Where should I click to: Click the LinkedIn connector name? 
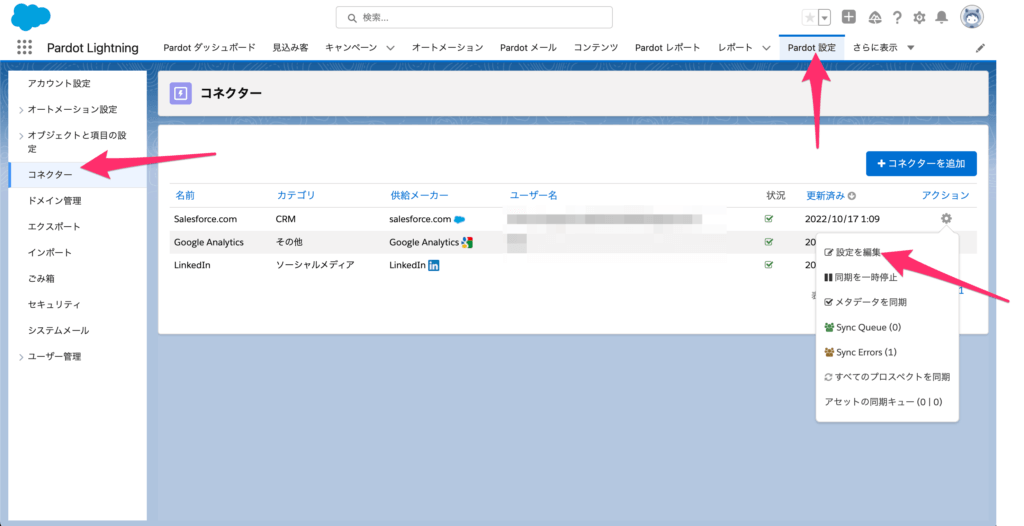tap(192, 265)
